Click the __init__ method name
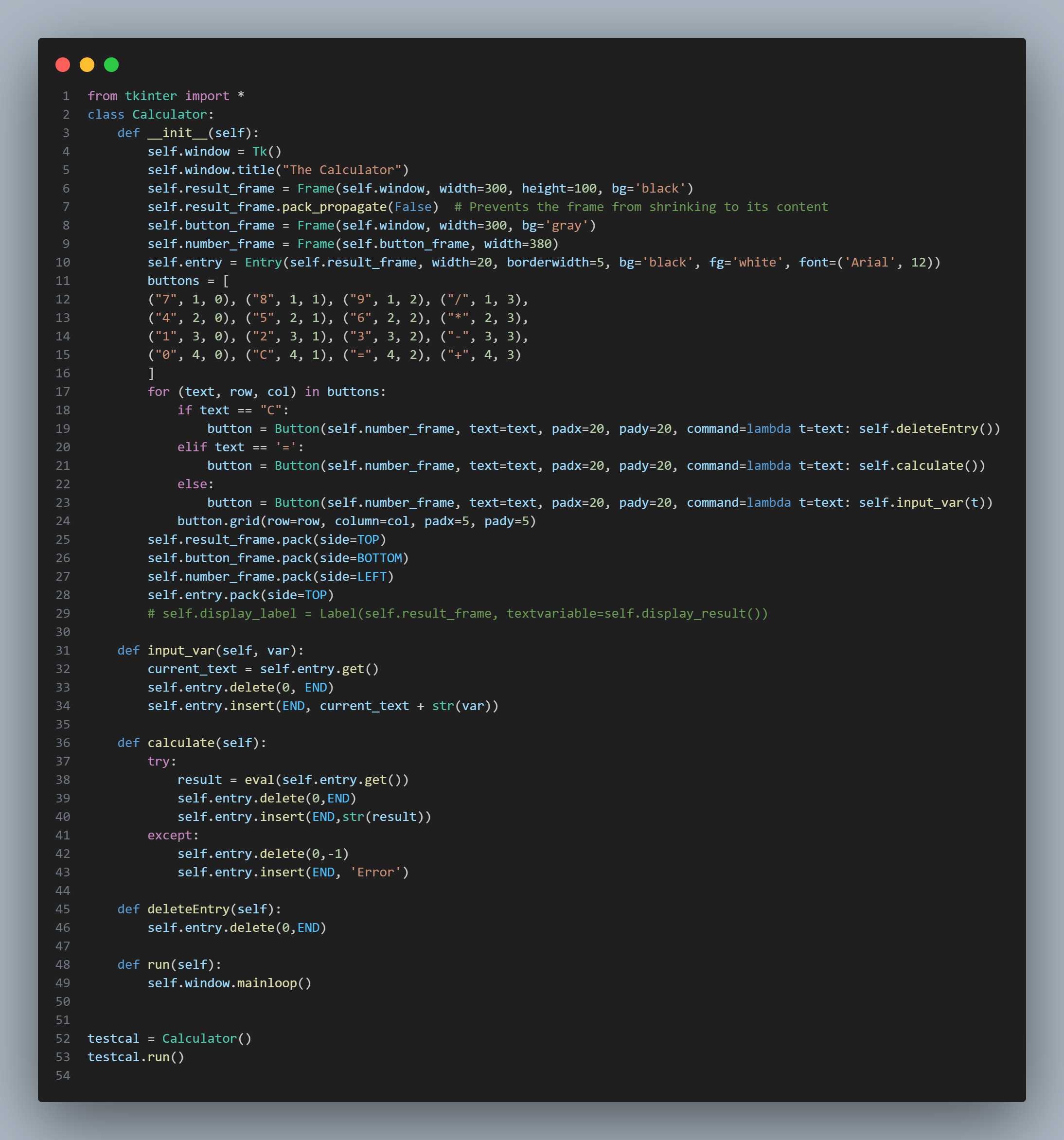This screenshot has height=1140, width=1064. click(177, 133)
